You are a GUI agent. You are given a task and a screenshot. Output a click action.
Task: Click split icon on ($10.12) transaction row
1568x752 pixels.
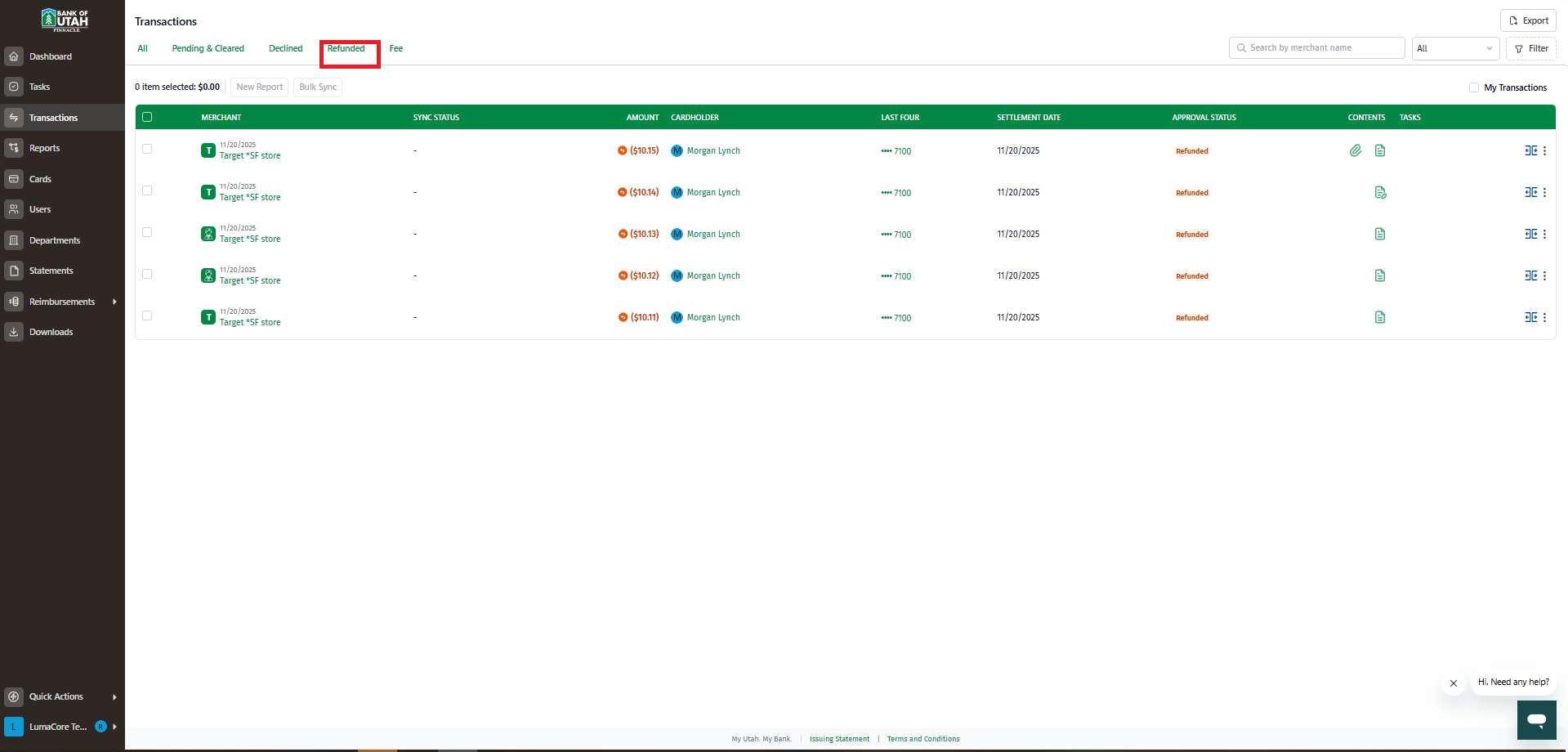(1530, 275)
